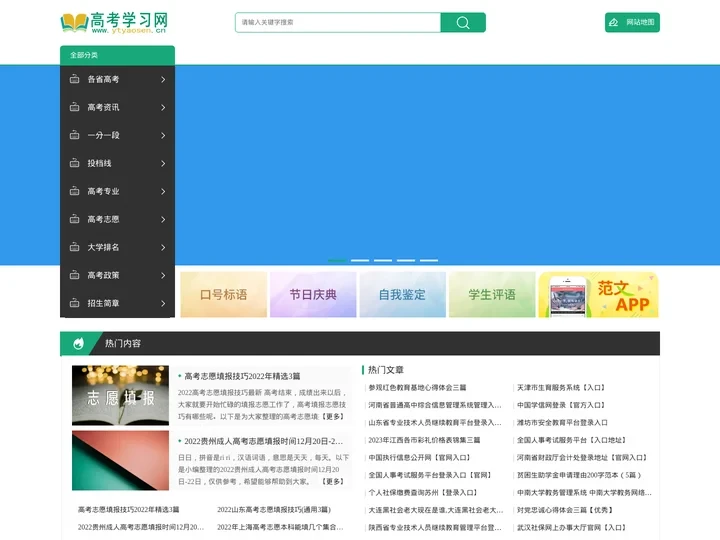Screen dimensions: 720x540
Task: Expand the 高考专业 chevron arrow
Action: 163,191
